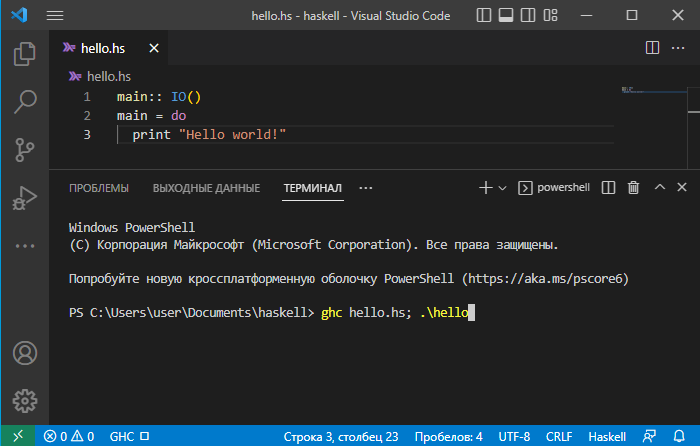
Task: Open the Accounts menu icon
Action: (25, 353)
